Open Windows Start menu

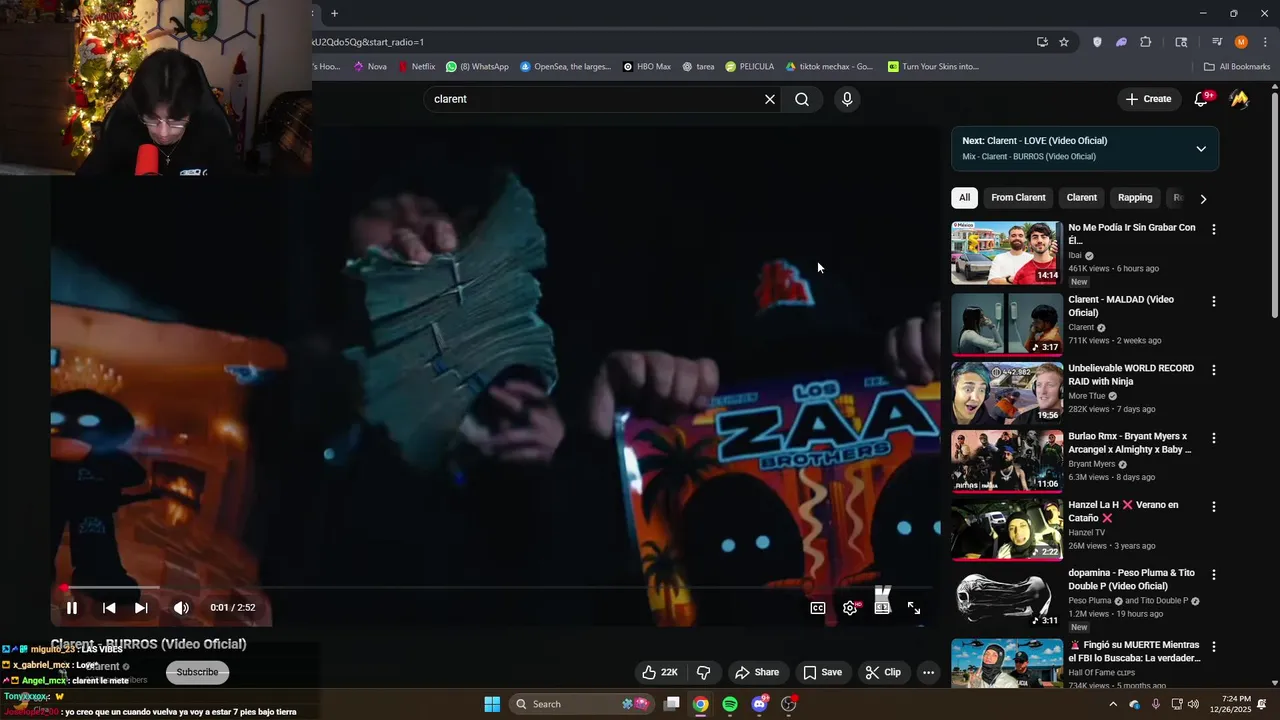pos(492,704)
